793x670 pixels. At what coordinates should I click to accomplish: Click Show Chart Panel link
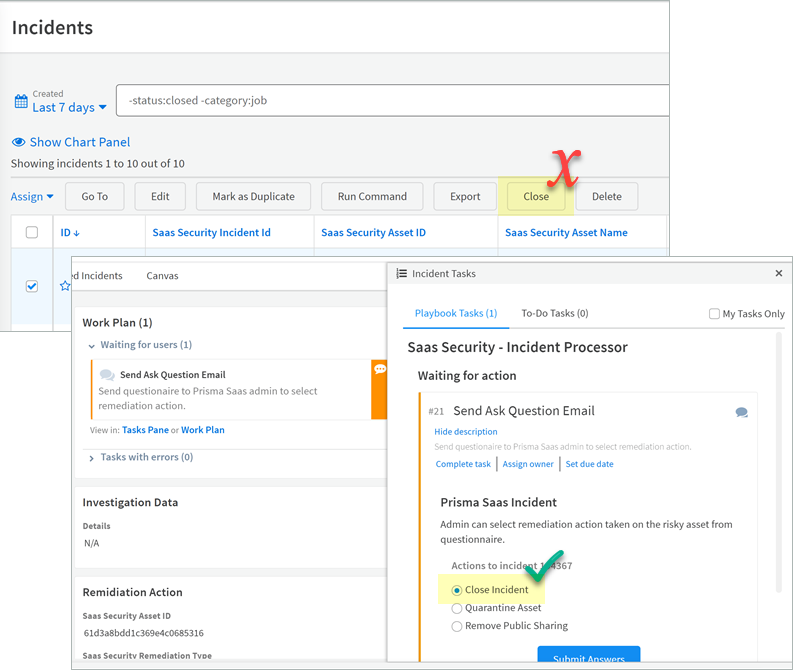80,142
